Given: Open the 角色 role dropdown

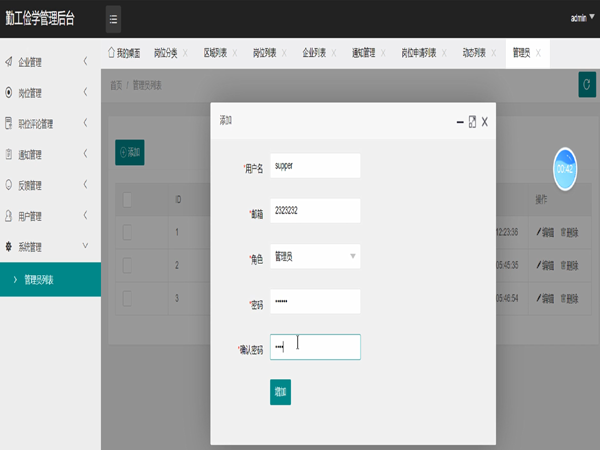Looking at the screenshot, I should (315, 257).
